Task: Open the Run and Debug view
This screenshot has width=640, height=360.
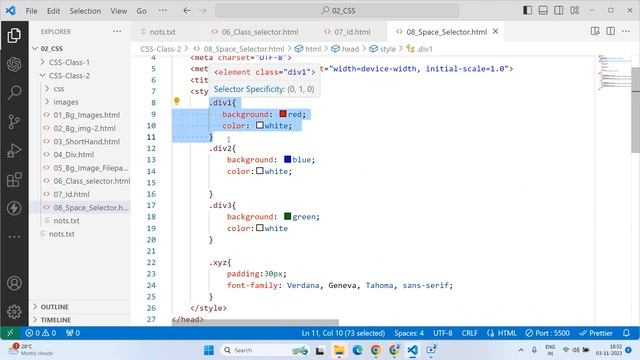Action: tap(14, 150)
